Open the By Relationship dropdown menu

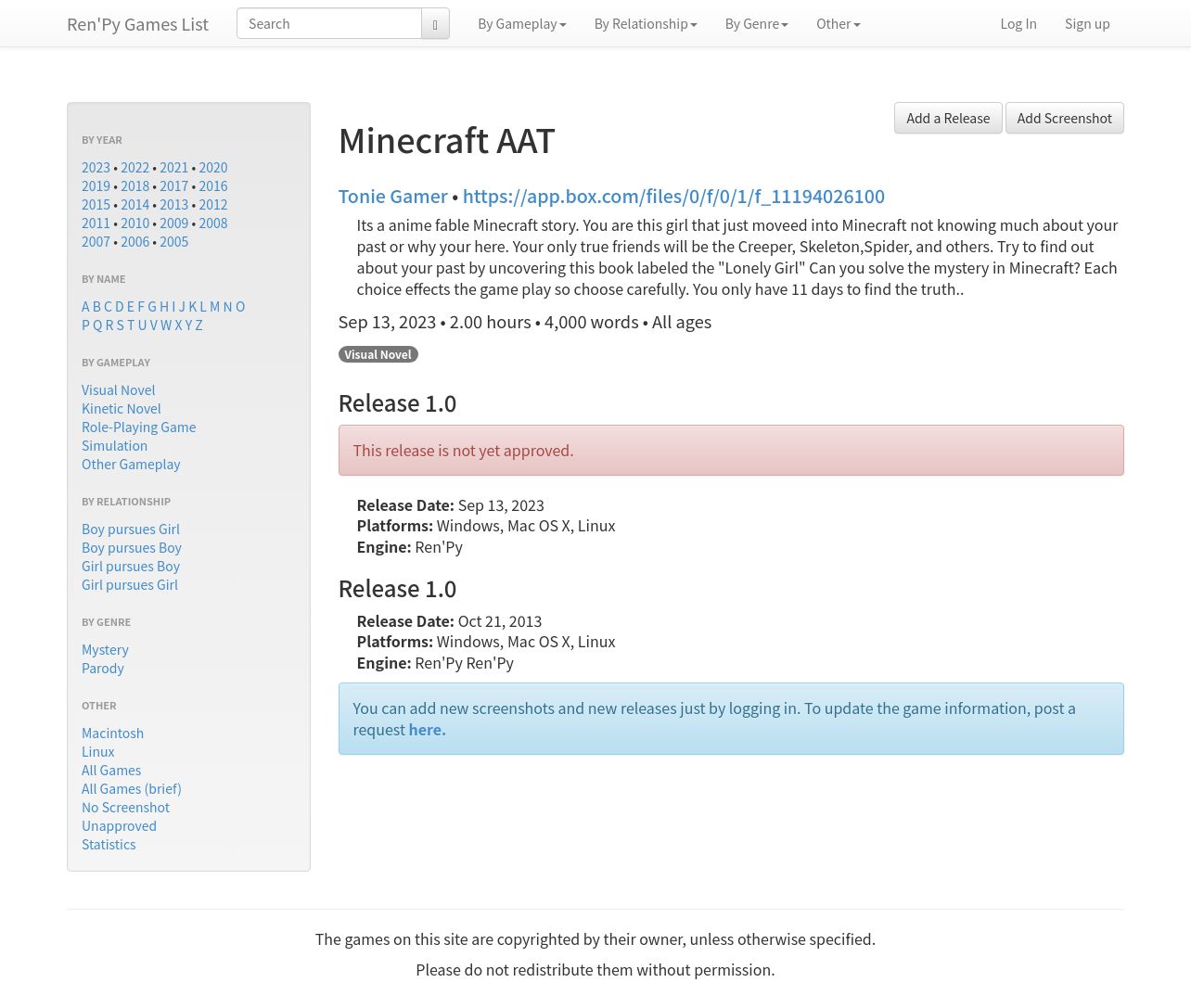point(646,24)
